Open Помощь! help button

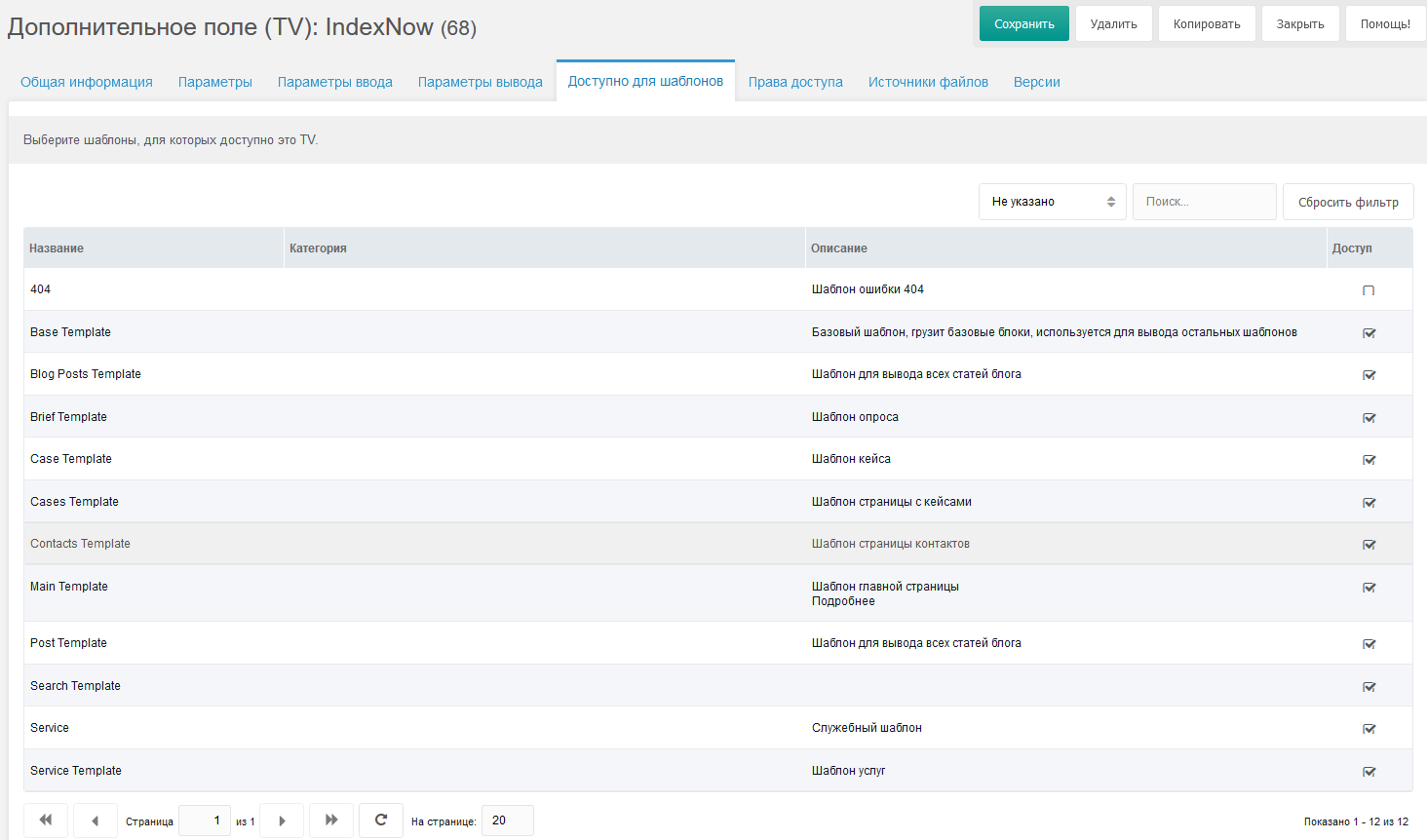tap(1385, 23)
